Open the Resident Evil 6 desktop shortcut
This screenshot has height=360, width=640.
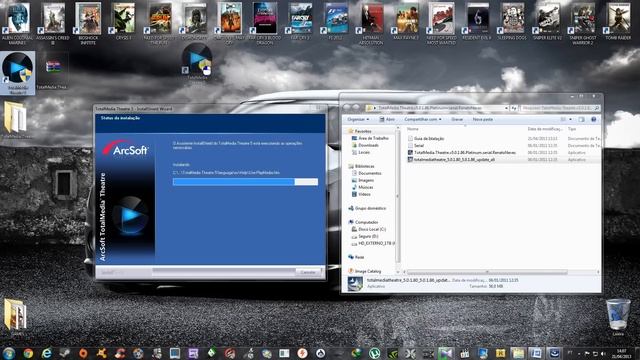point(477,21)
